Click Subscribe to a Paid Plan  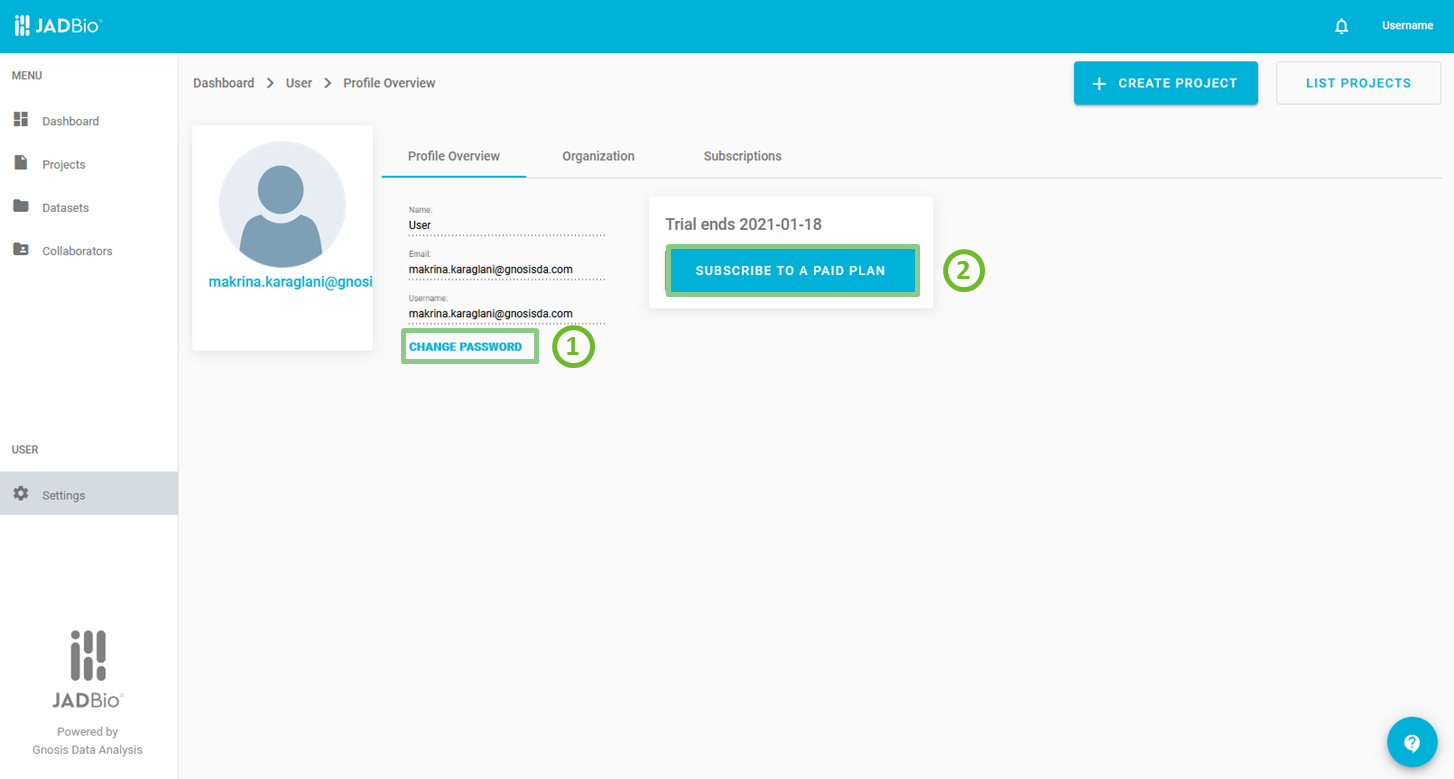[x=791, y=271]
